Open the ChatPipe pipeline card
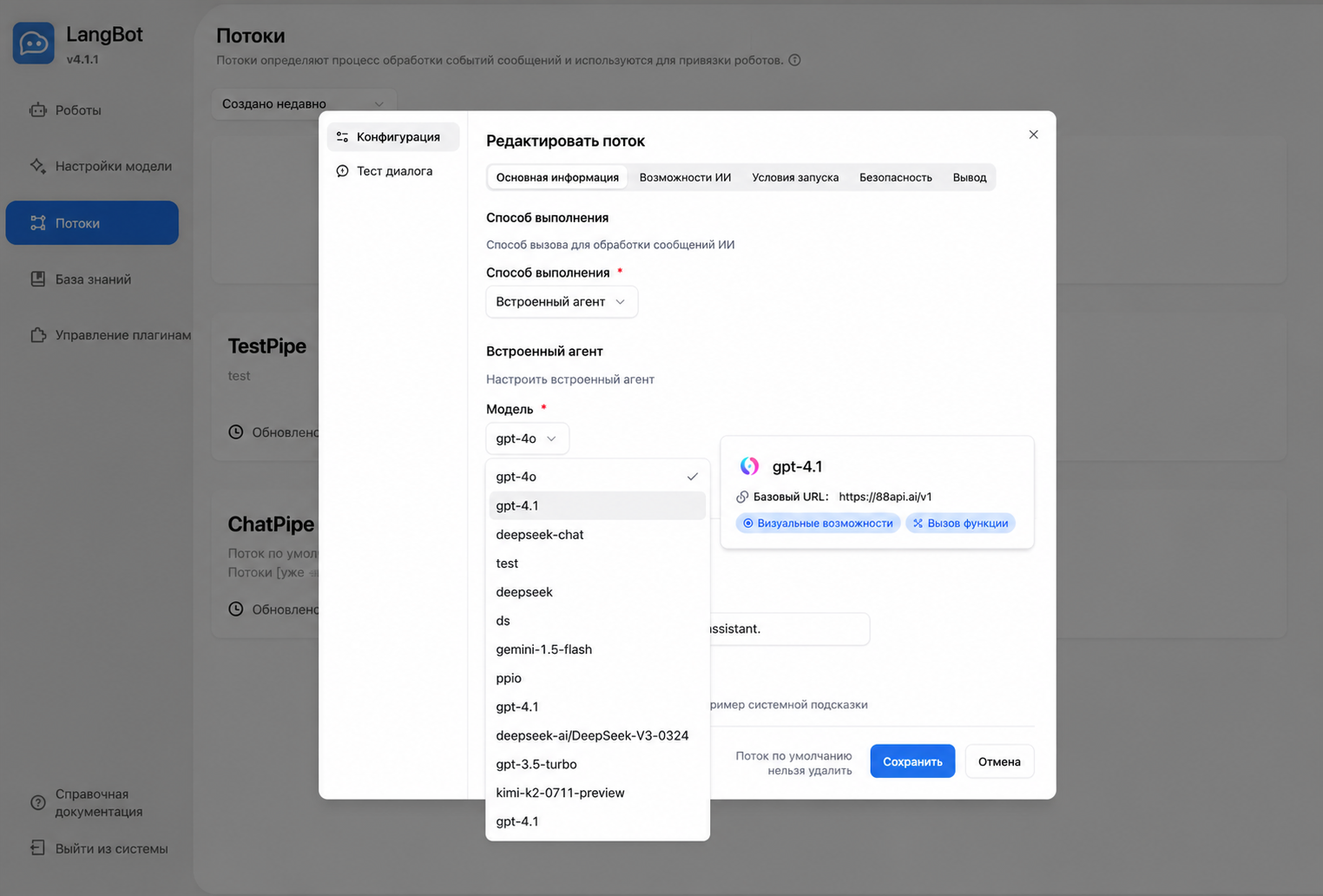This screenshot has width=1323, height=896. pos(266,564)
